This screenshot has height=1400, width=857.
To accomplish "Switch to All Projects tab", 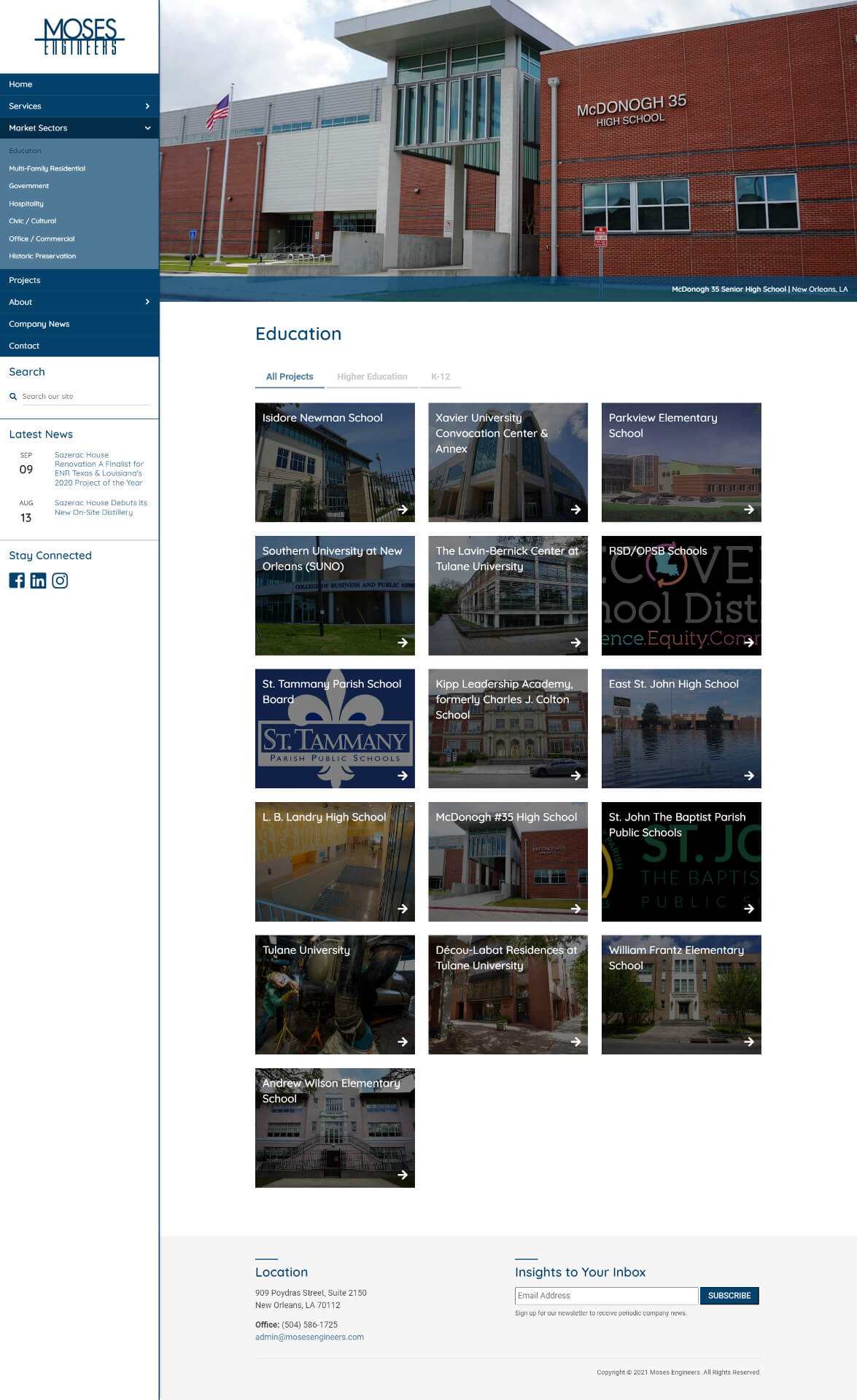I will click(290, 377).
